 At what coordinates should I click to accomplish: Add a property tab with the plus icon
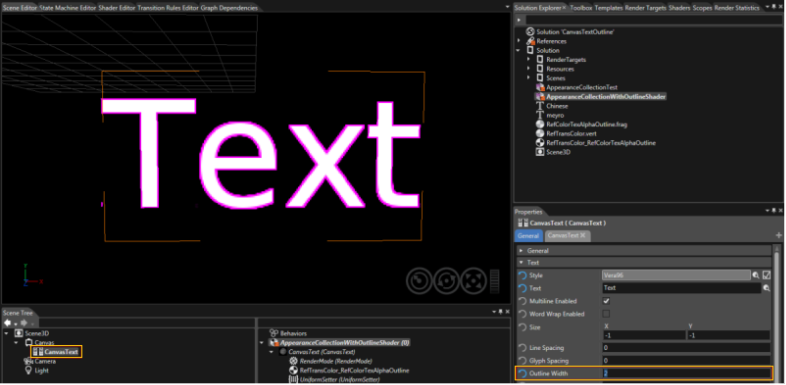coord(778,236)
